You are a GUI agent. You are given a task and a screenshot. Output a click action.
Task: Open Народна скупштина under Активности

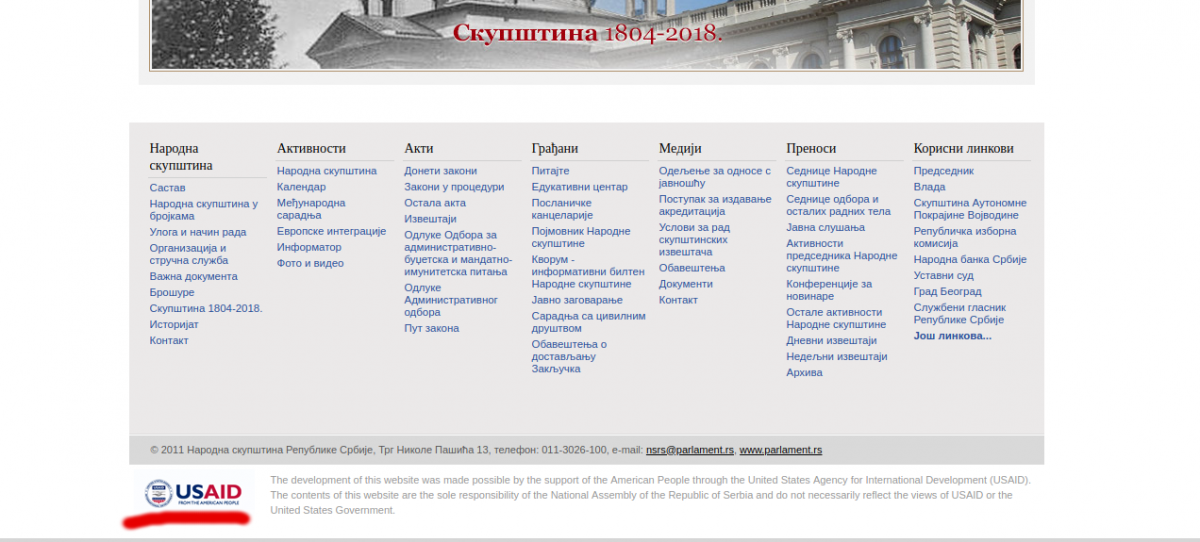click(327, 171)
